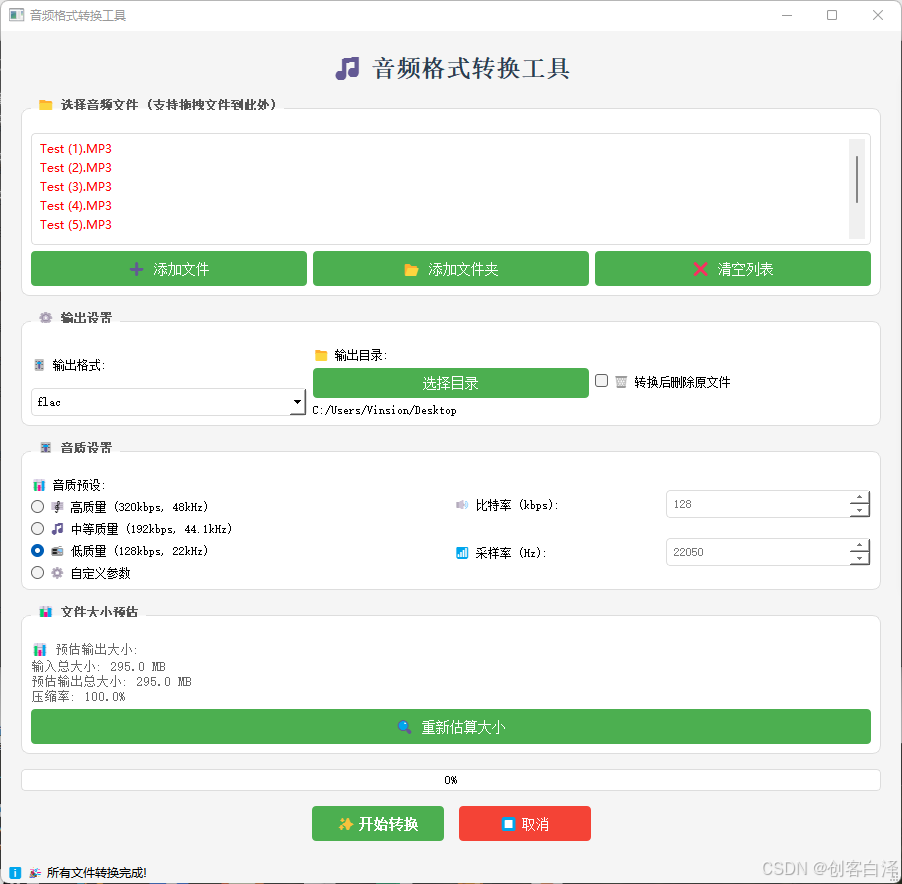
Task: Select Test (5).MP3 in the file list
Action: click(75, 225)
